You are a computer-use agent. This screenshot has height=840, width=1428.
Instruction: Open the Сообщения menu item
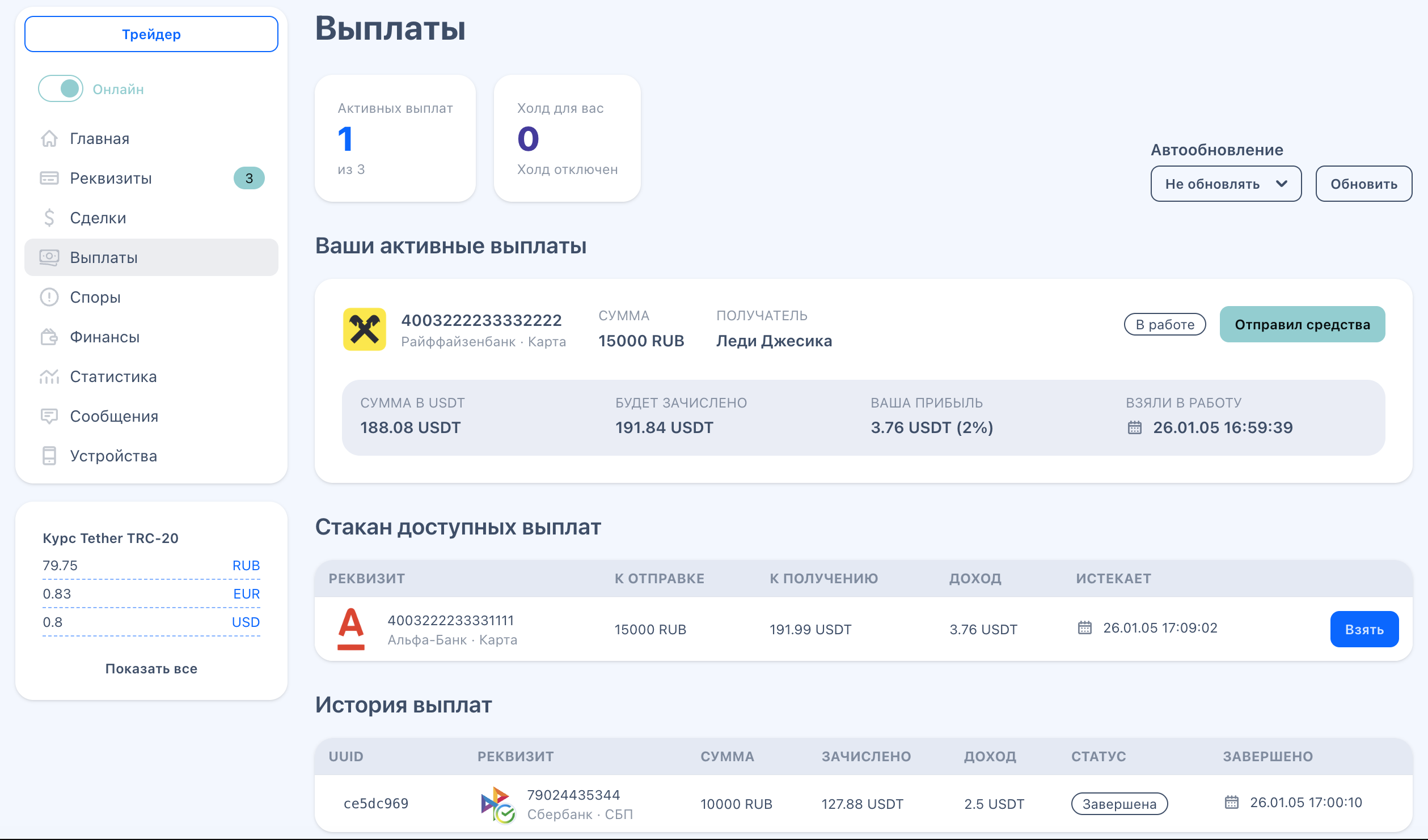(x=114, y=417)
